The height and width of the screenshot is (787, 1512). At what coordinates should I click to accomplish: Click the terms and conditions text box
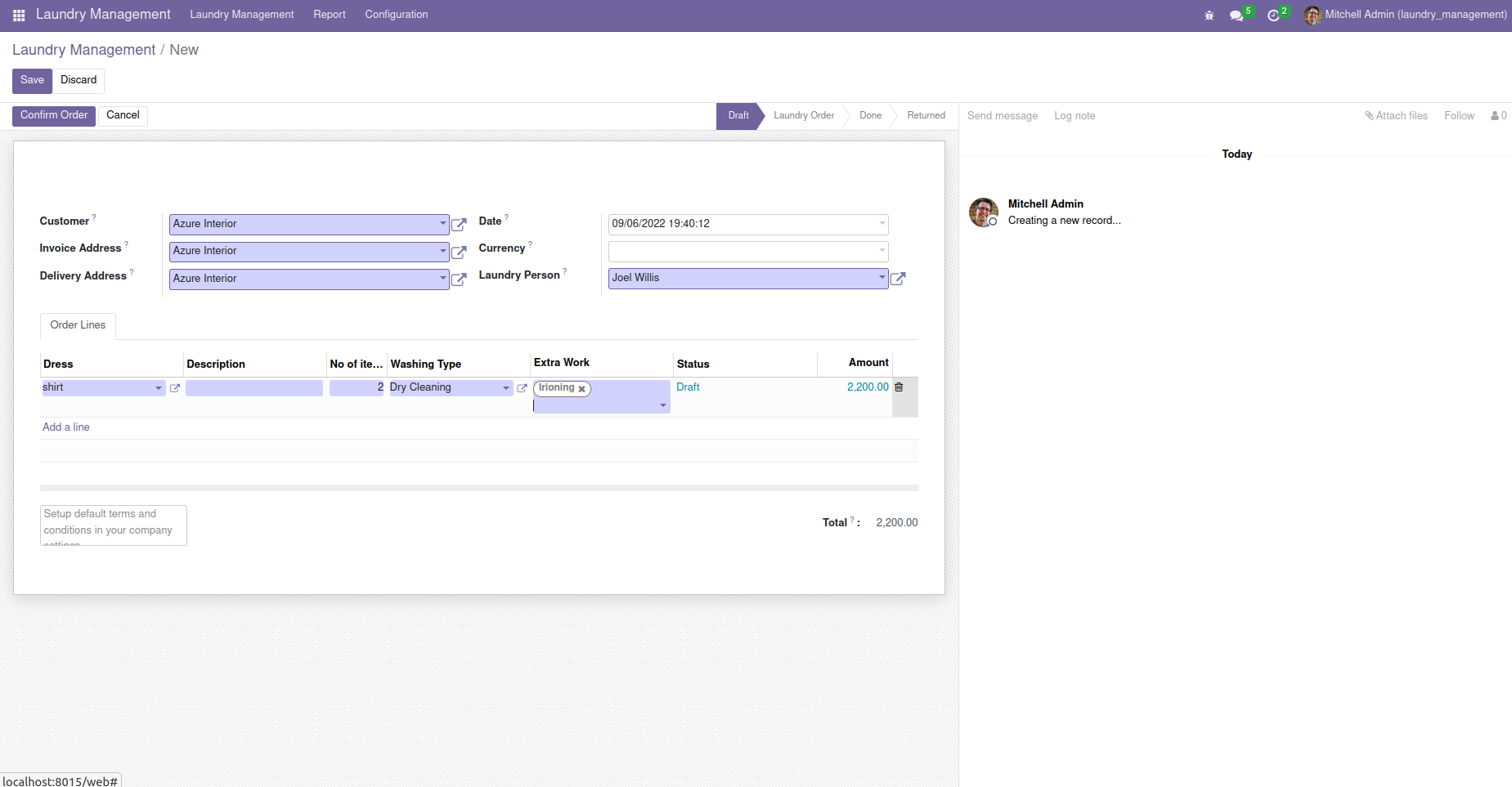[114, 525]
